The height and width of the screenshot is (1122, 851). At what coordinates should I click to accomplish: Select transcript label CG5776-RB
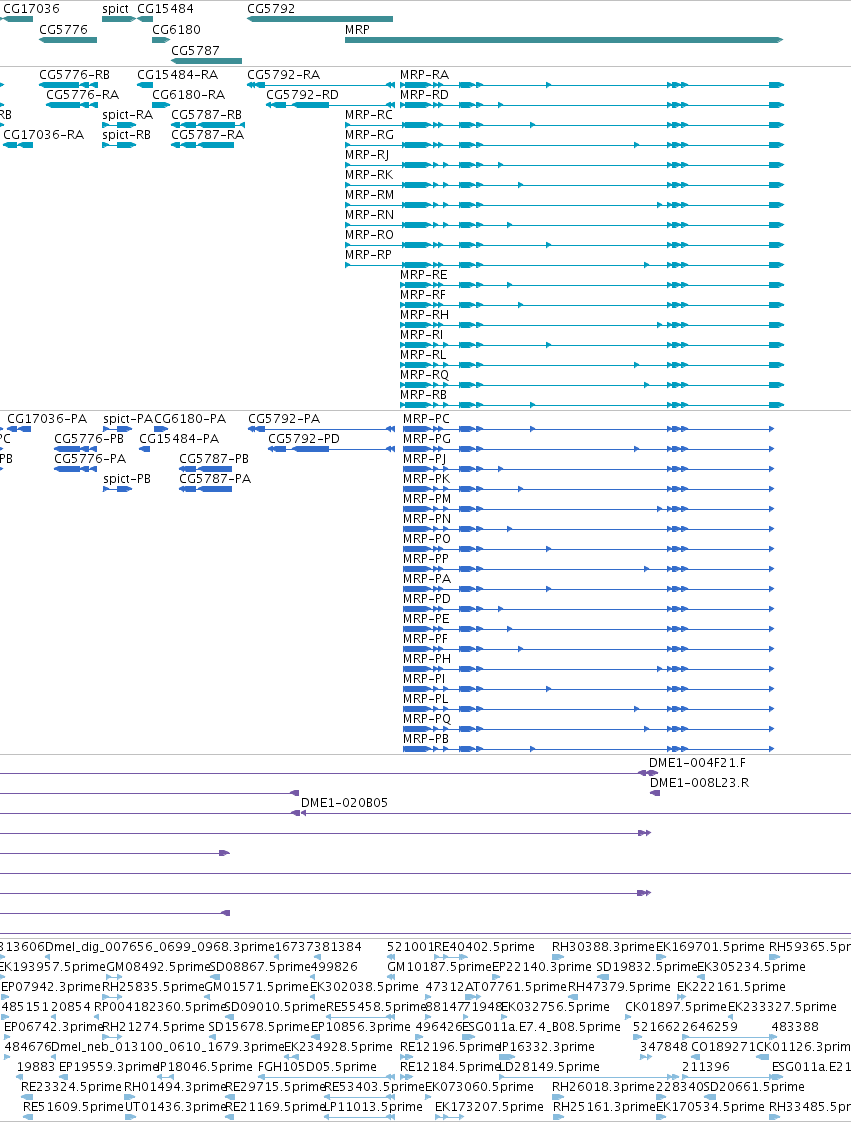tap(74, 74)
